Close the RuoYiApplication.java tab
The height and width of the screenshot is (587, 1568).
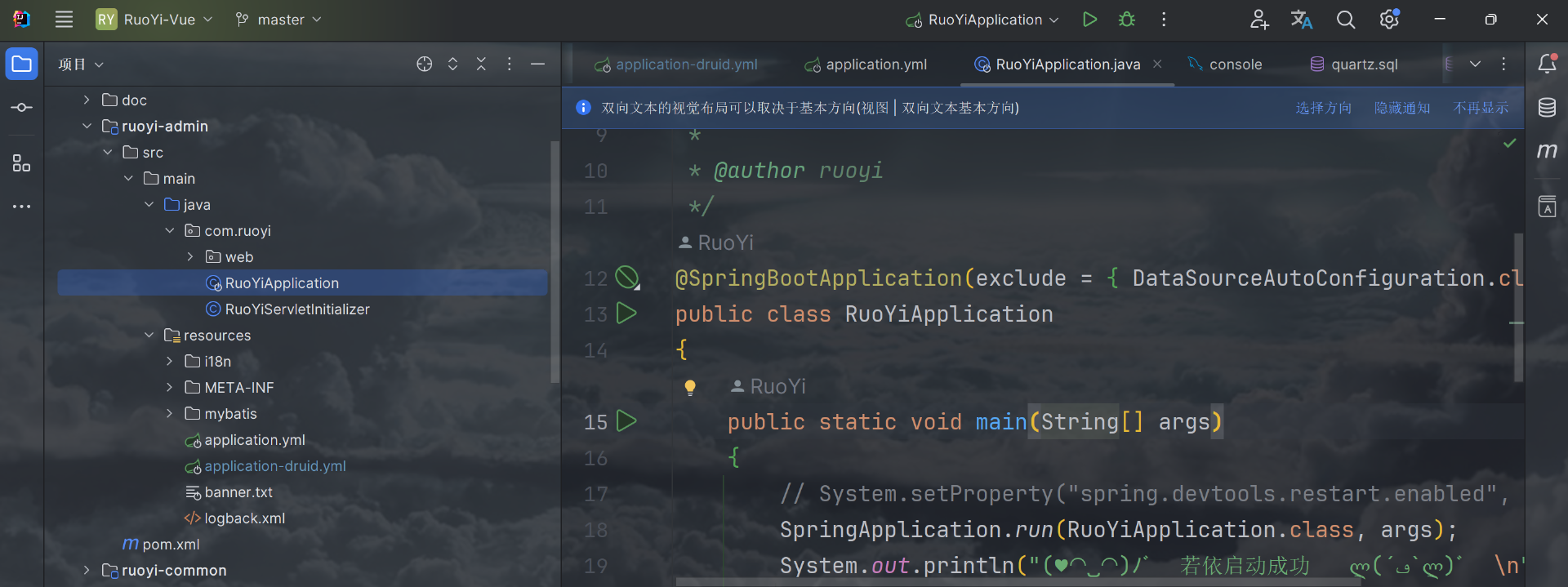coord(1157,64)
